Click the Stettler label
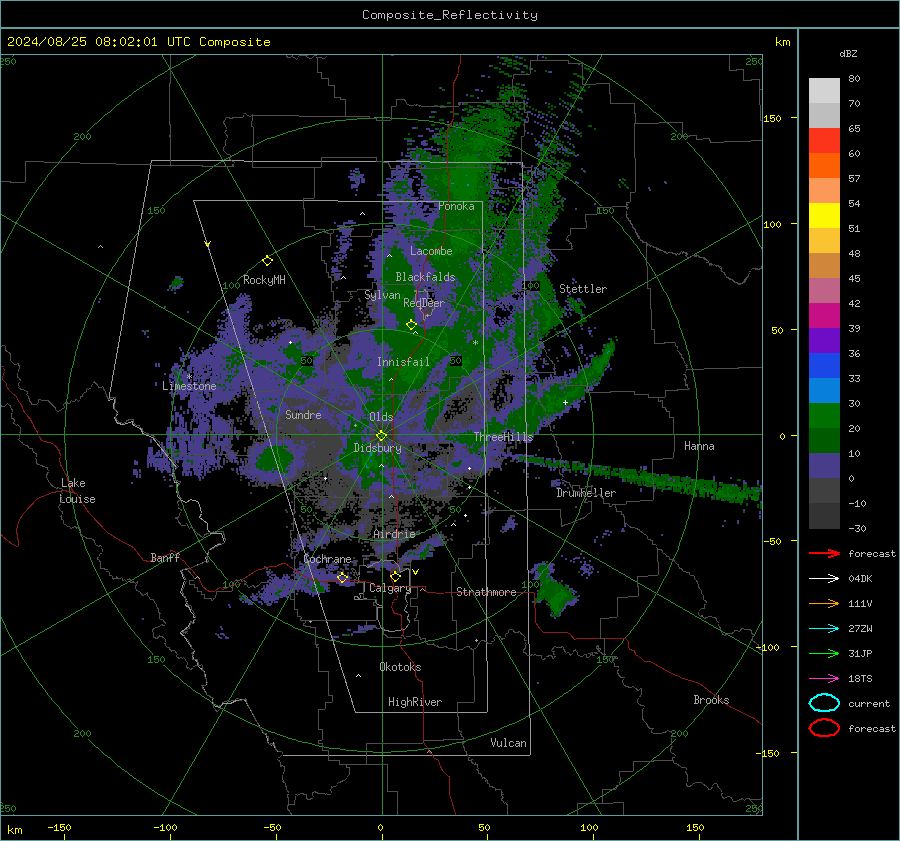This screenshot has width=900, height=841. (x=583, y=289)
